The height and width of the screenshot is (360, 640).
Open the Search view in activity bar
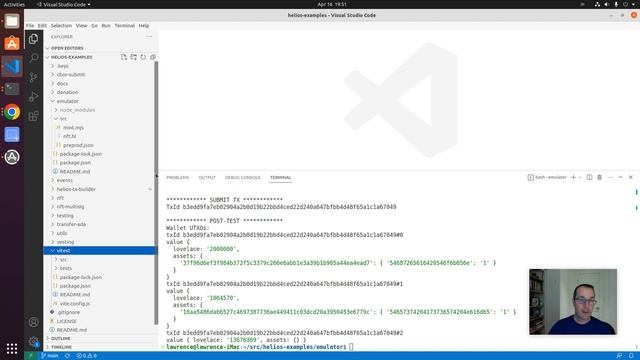point(33,58)
